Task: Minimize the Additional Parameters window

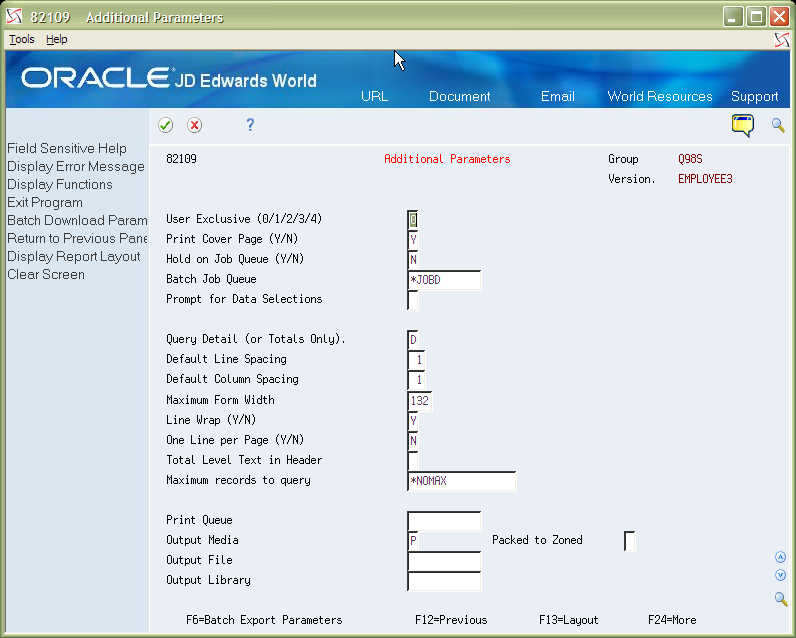Action: click(x=733, y=17)
